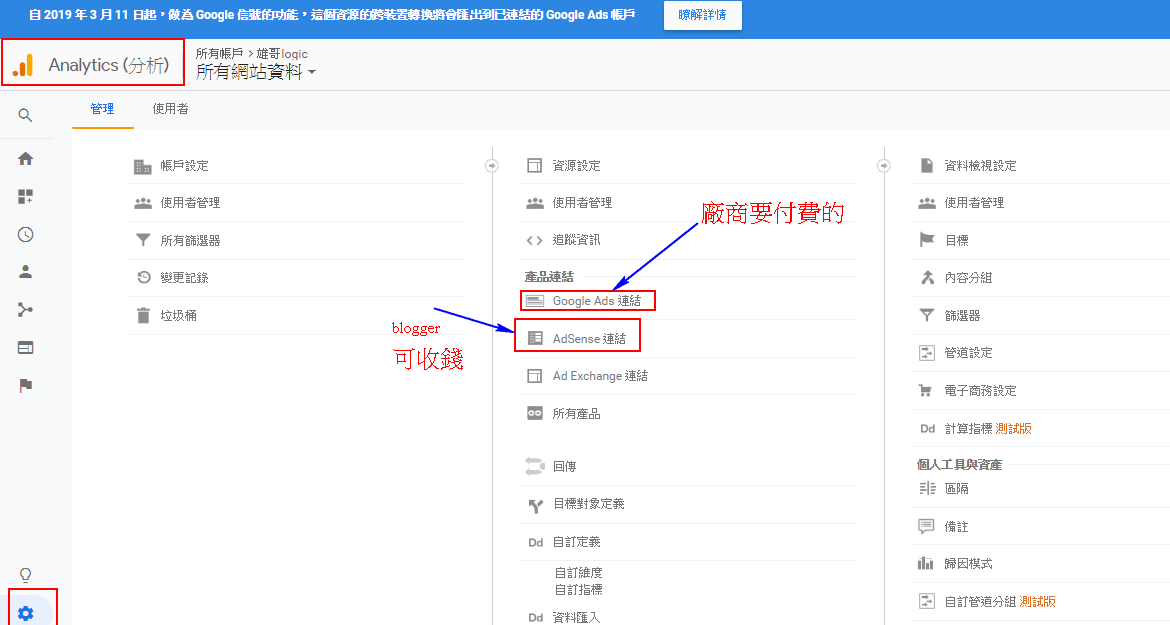Click the 目標 flag icon
This screenshot has width=1170, height=625.
[927, 240]
